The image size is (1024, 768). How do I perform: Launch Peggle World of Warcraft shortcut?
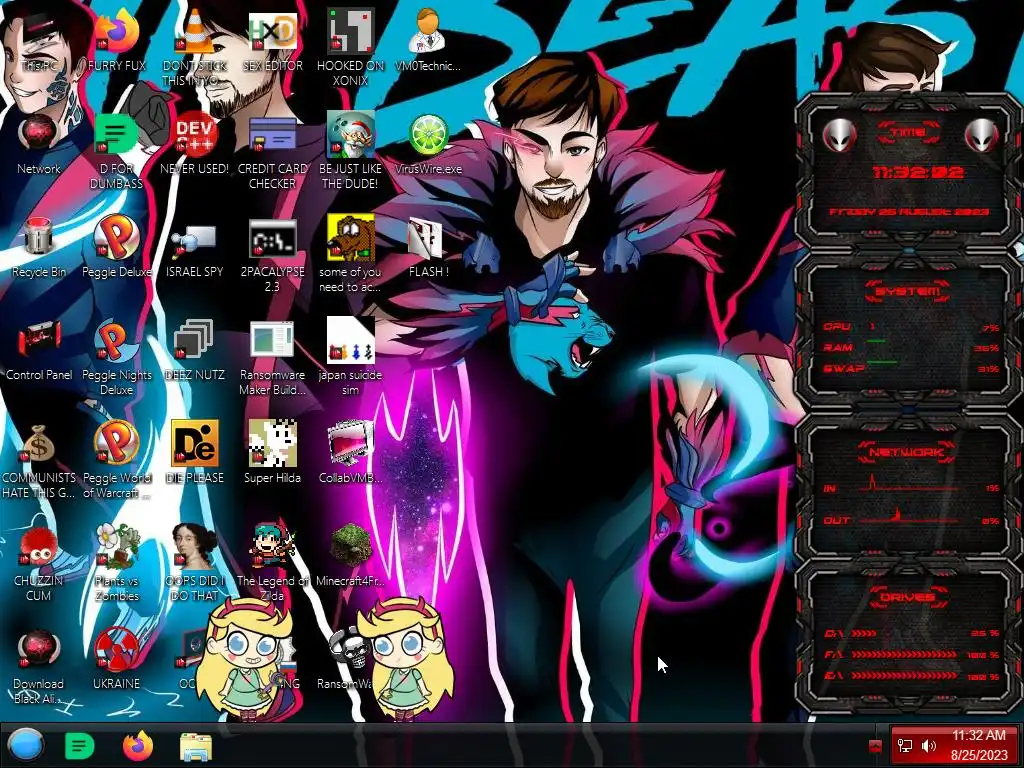pyautogui.click(x=117, y=461)
